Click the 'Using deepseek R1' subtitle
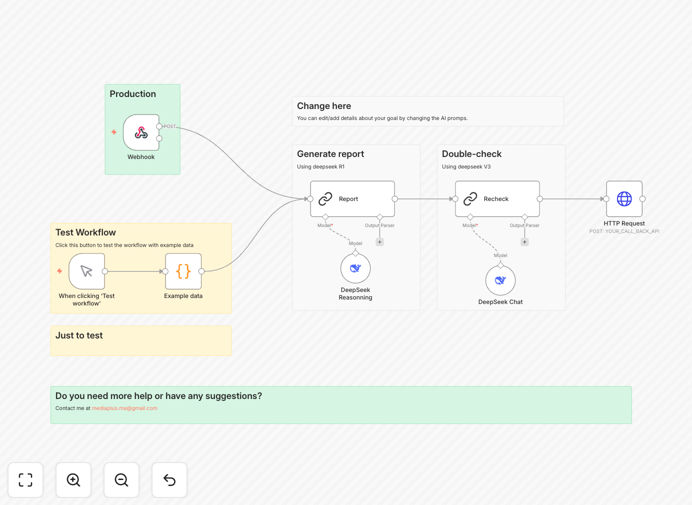The height and width of the screenshot is (505, 692). (x=320, y=167)
